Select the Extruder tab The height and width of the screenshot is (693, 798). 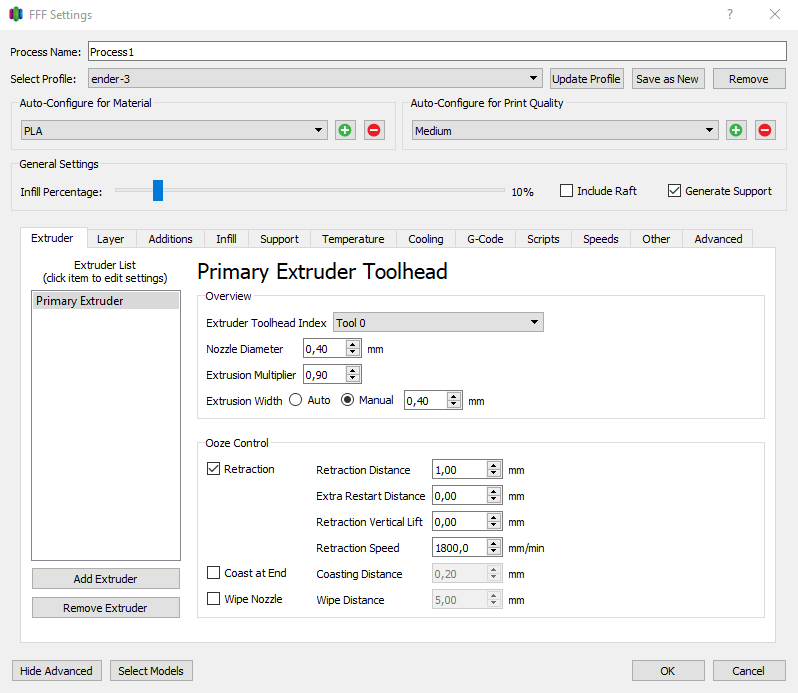click(x=52, y=238)
